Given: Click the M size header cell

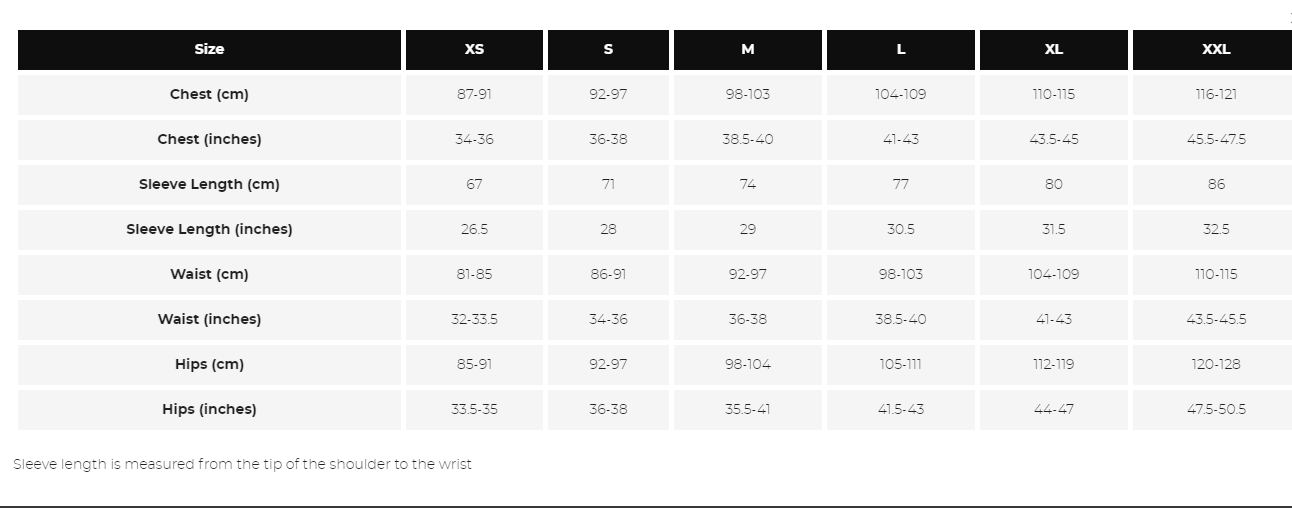Looking at the screenshot, I should [748, 49].
